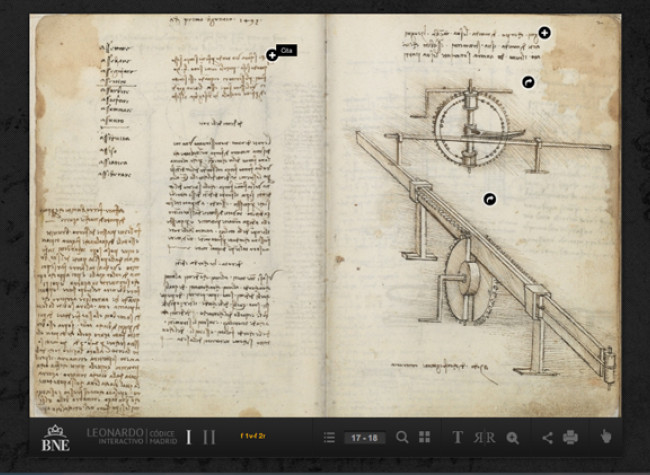Screen dimensions: 650x475
Task: Open the table of contents list icon
Action: coord(329,437)
